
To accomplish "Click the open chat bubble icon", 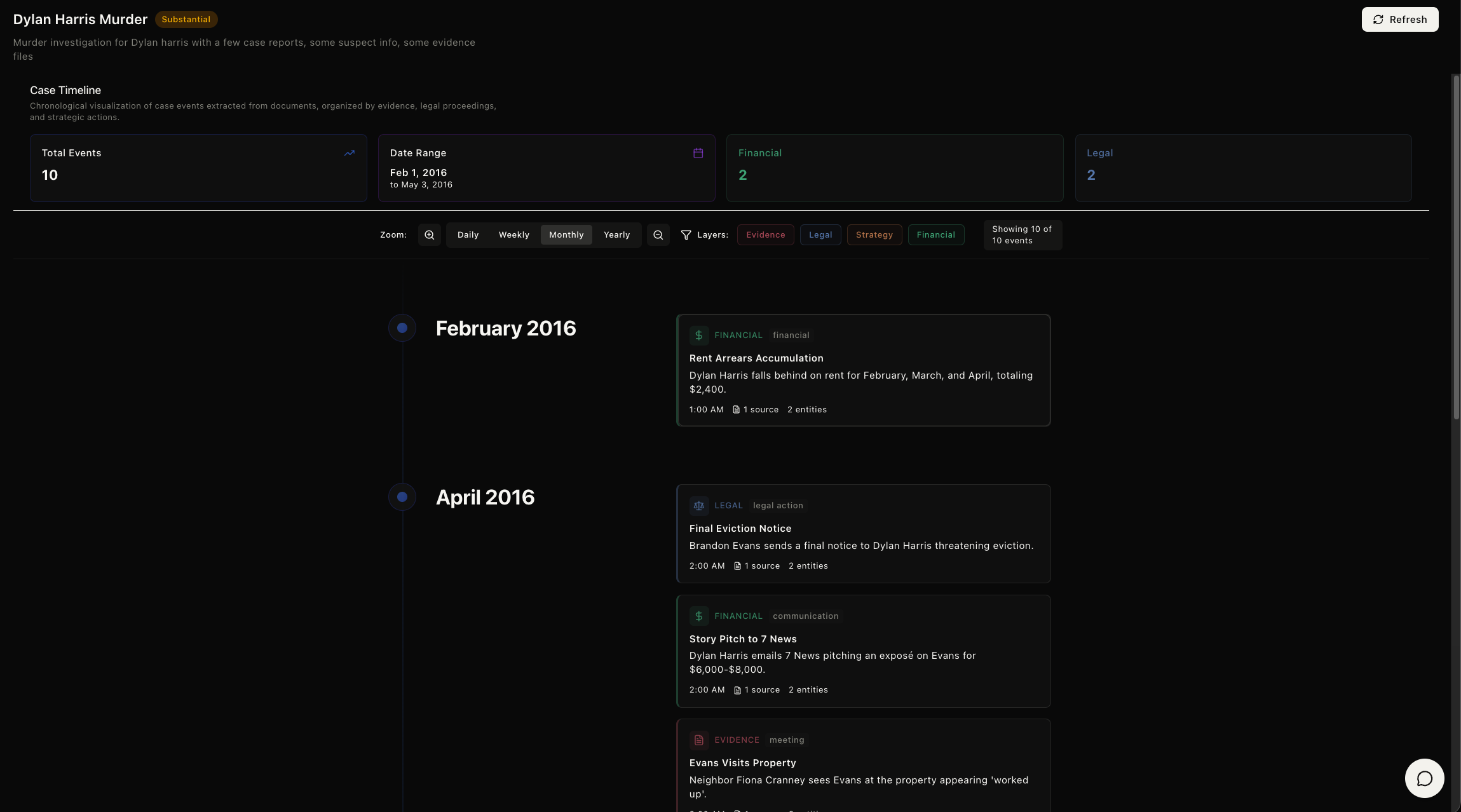I will [1424, 778].
